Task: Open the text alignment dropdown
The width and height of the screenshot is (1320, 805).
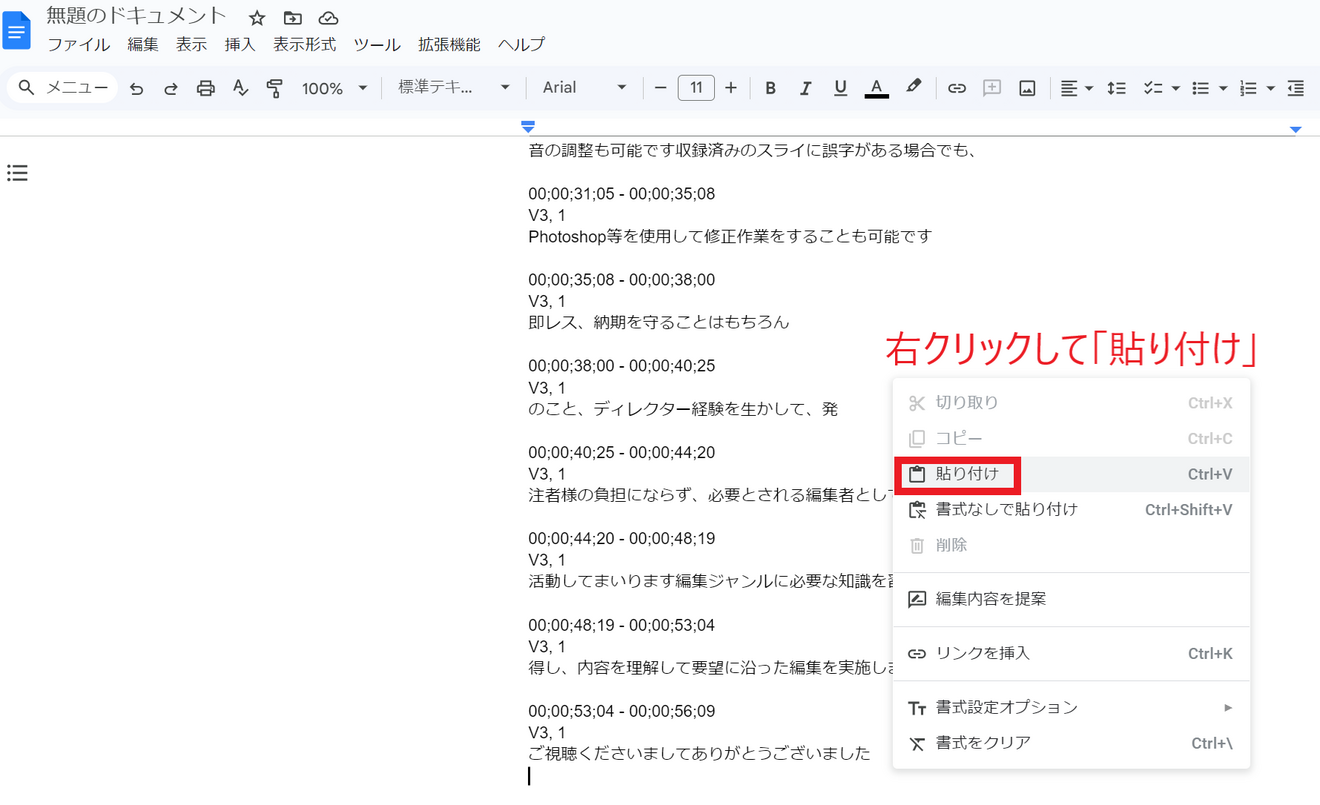Action: pyautogui.click(x=1077, y=88)
